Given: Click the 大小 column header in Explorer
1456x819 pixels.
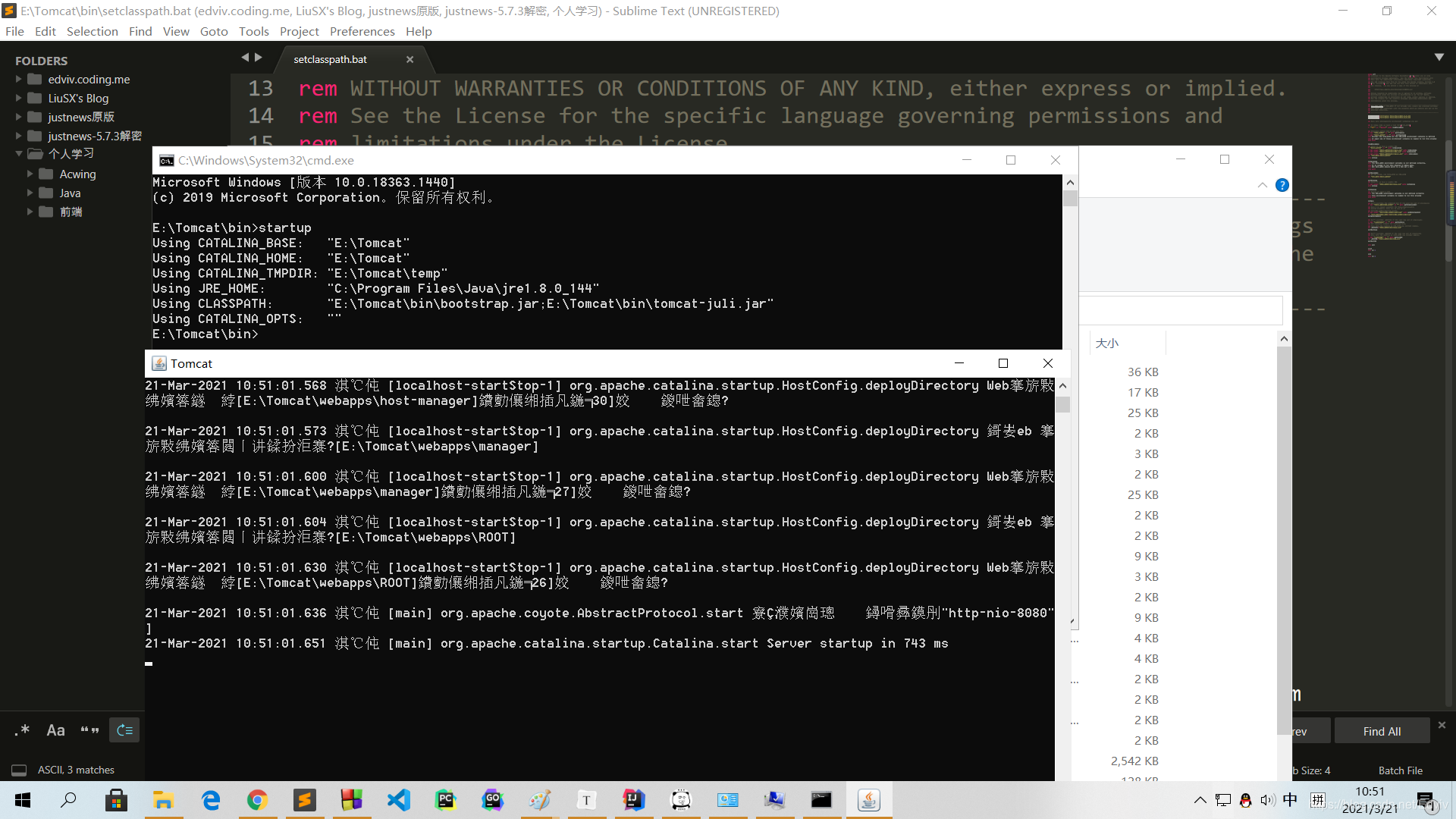Looking at the screenshot, I should click(1126, 343).
